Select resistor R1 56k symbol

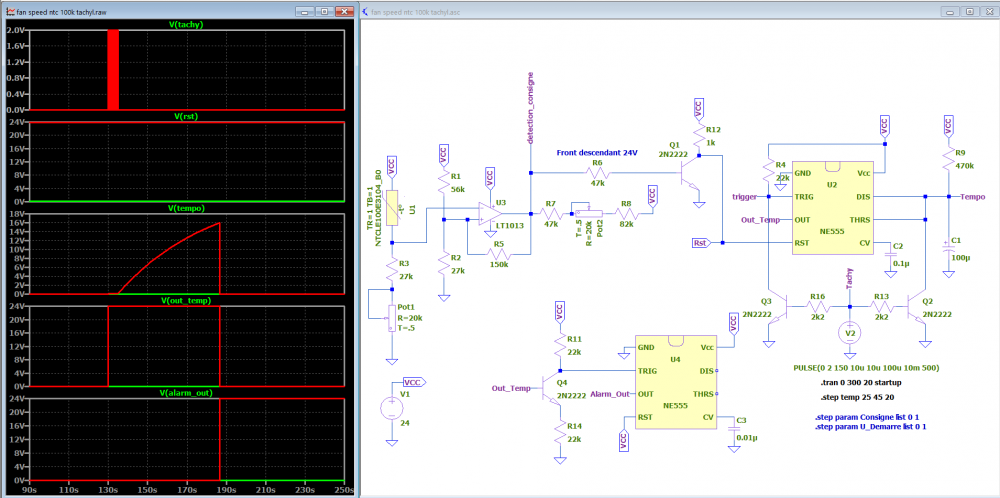pyautogui.click(x=443, y=183)
